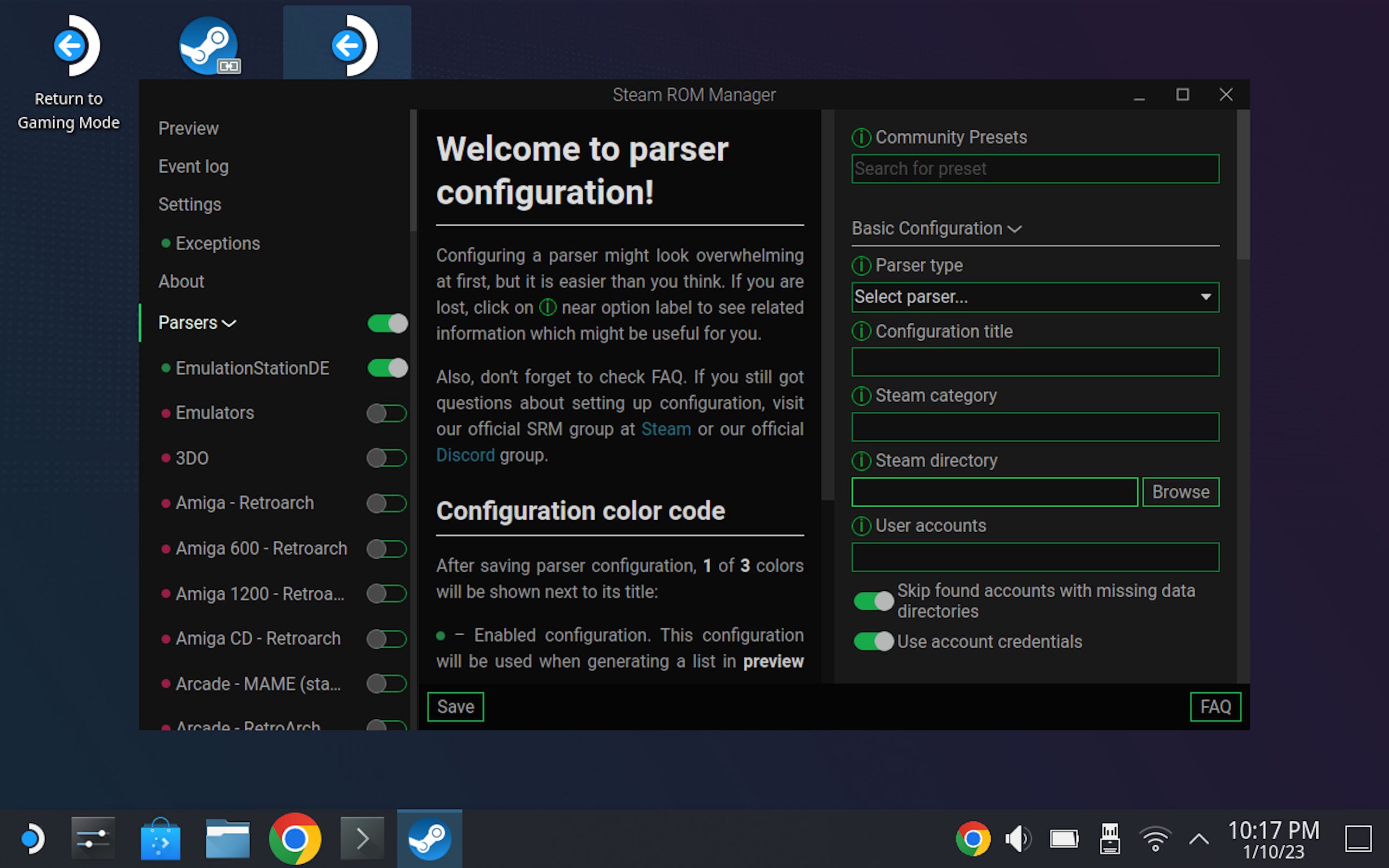Enable the 3DO parser toggle
The width and height of the screenshot is (1389, 868).
[387, 458]
